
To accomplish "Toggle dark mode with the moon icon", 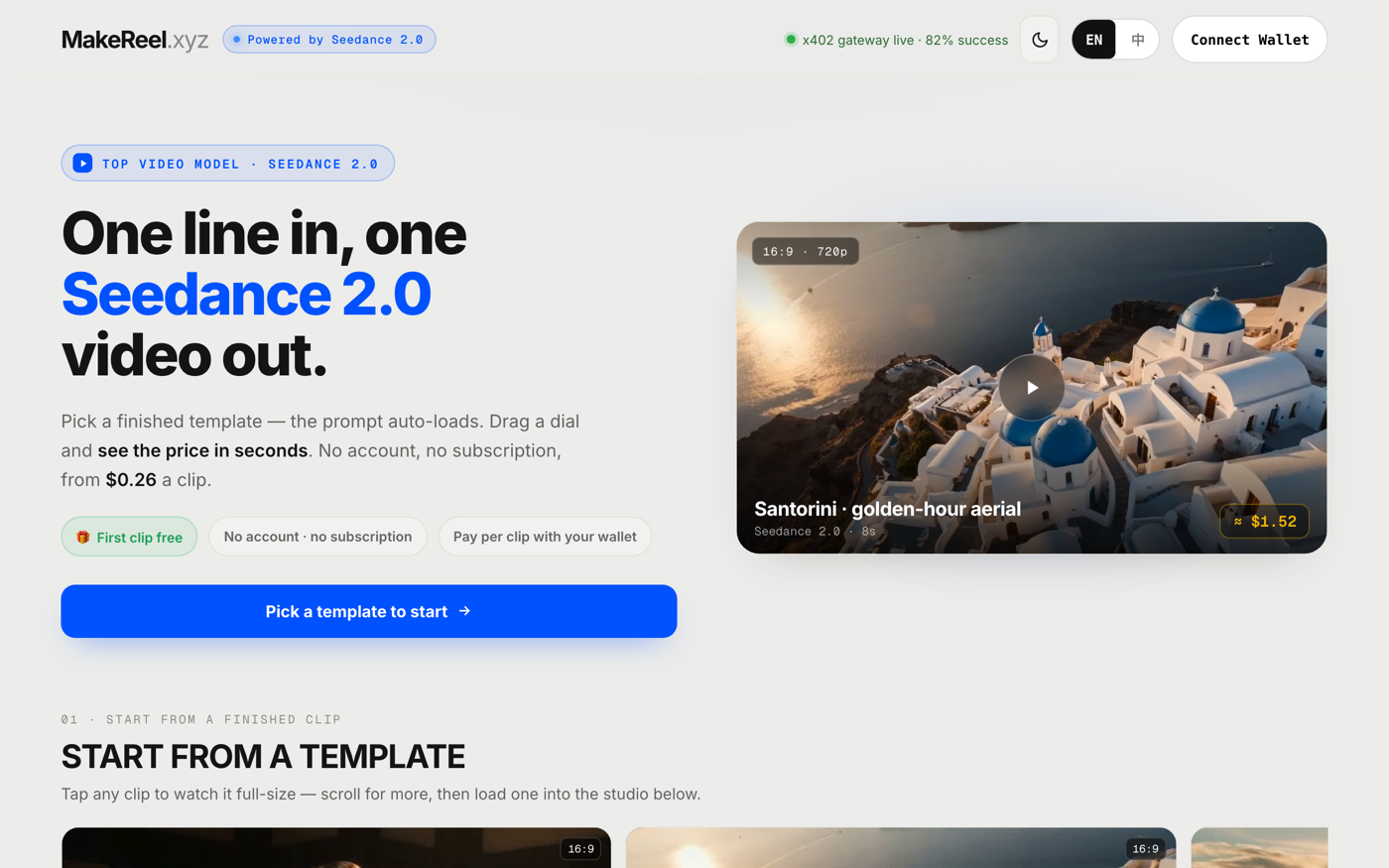I will coord(1039,40).
